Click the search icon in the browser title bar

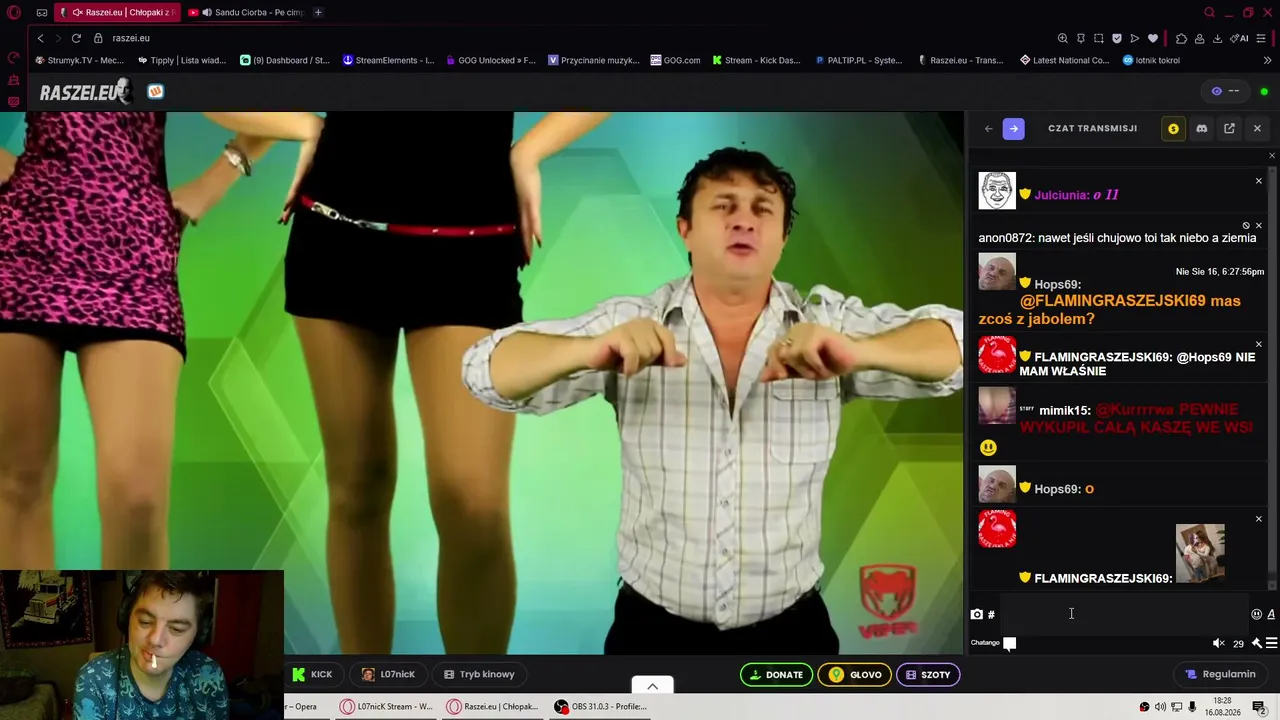coord(1209,13)
